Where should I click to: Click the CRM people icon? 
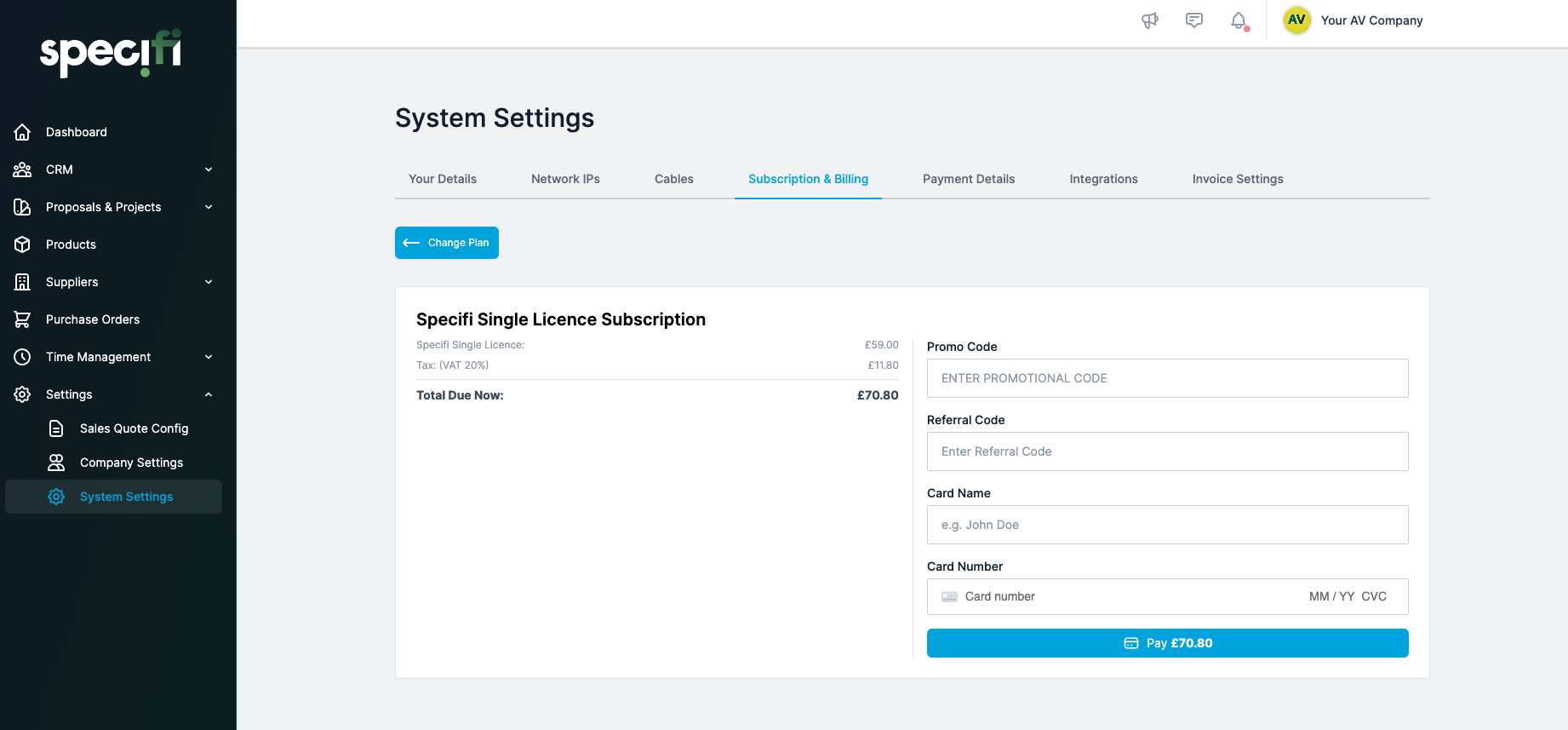[x=23, y=170]
